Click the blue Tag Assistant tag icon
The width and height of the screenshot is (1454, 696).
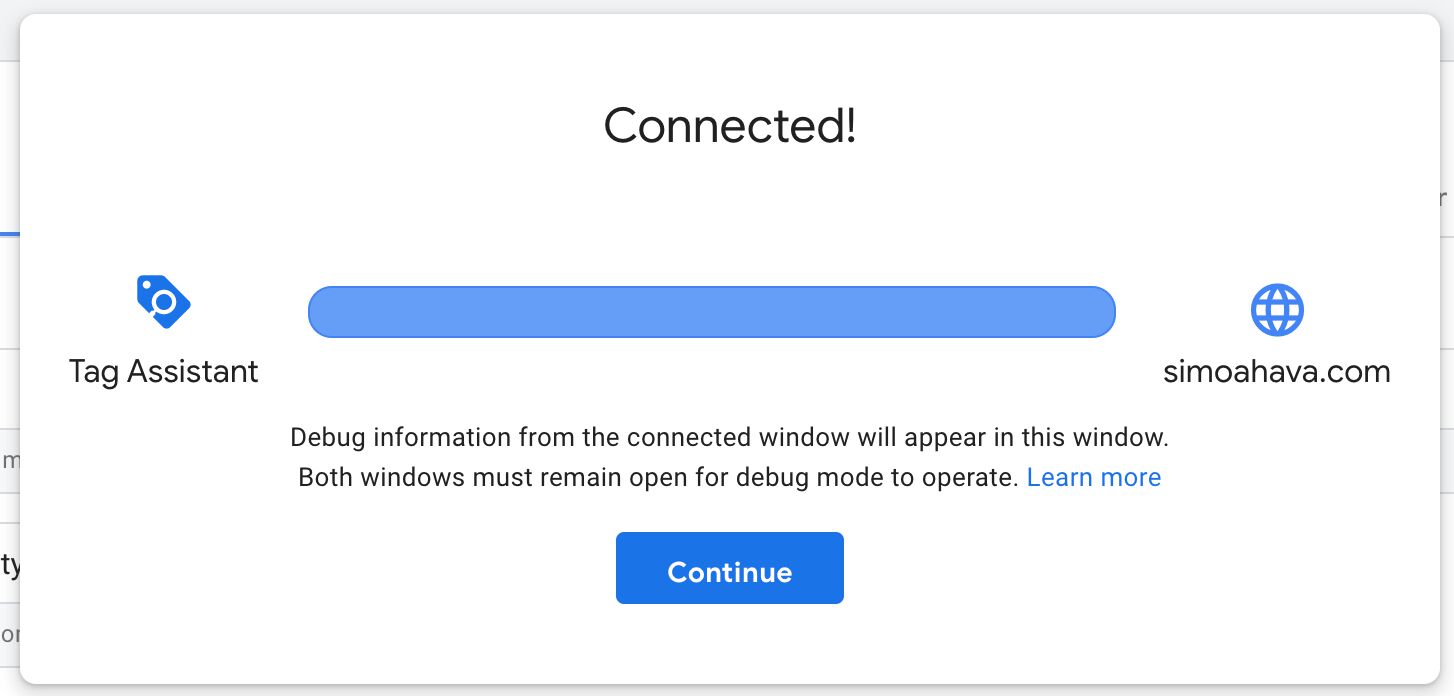point(163,302)
